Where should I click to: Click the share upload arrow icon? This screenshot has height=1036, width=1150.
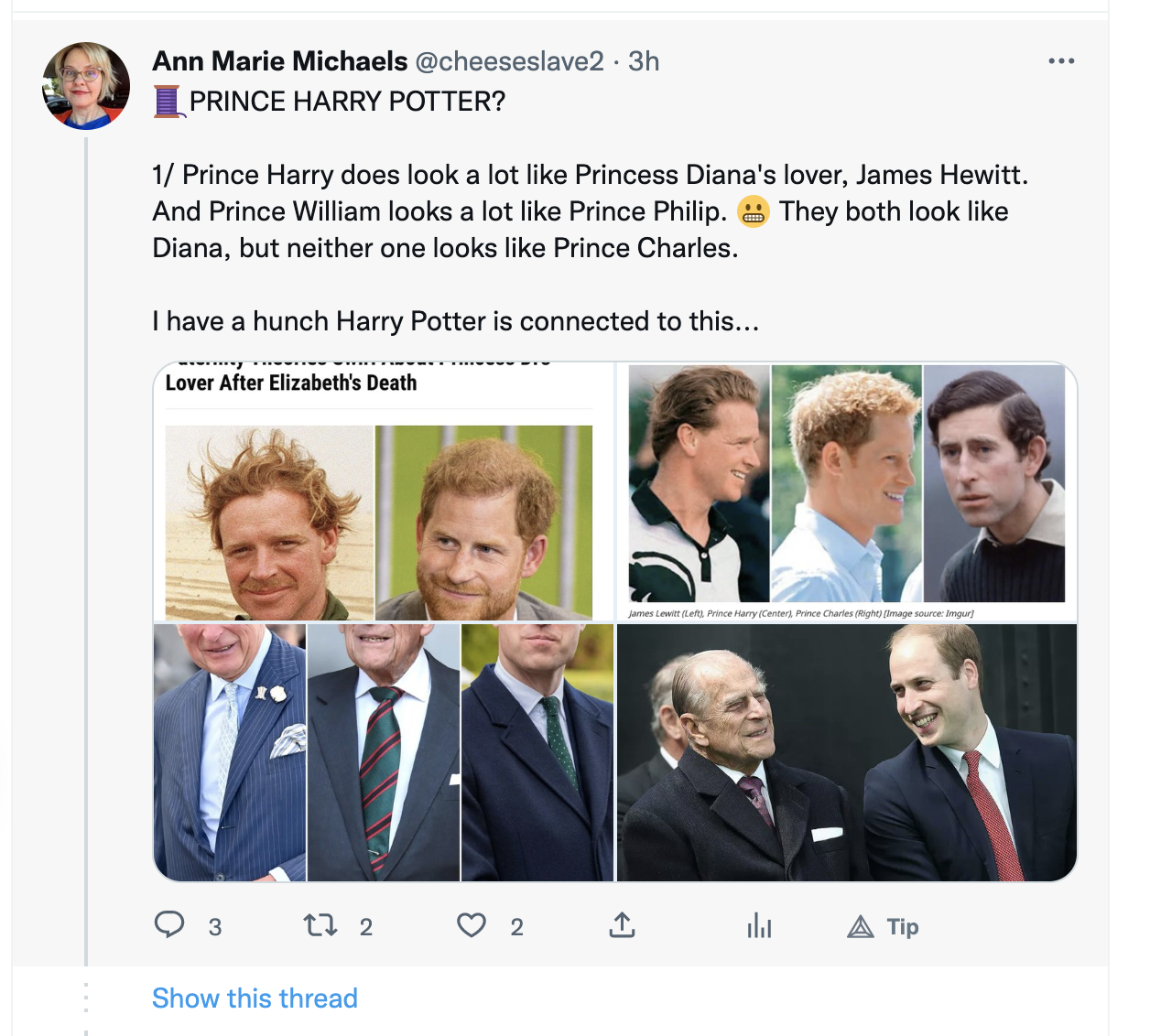622,926
